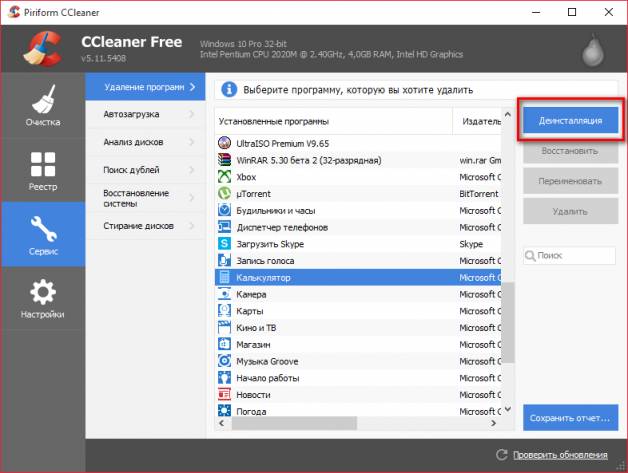Select the Удаление программ tab
Image resolution: width=628 pixels, height=473 pixels.
145,87
